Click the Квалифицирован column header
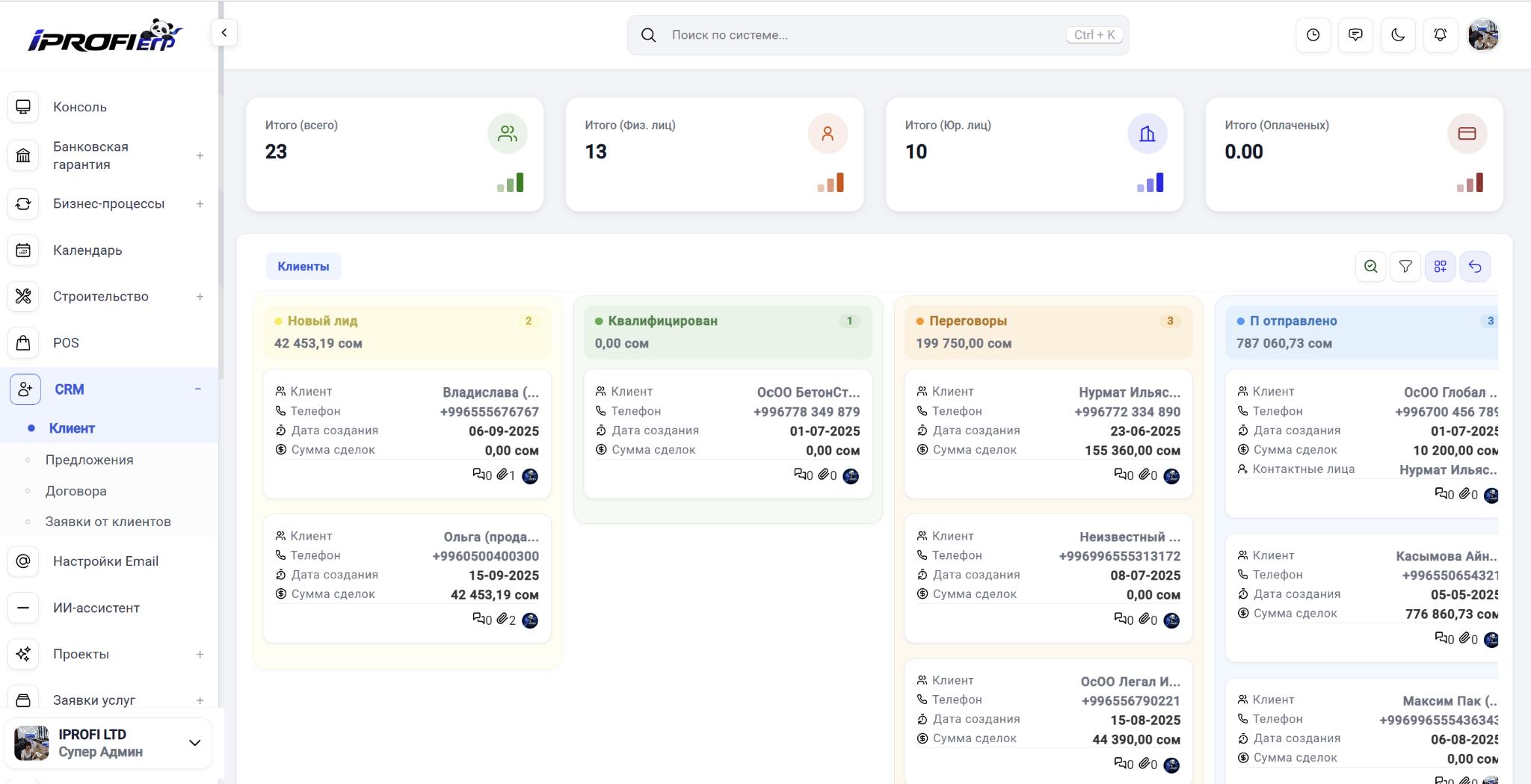Screen dimensions: 1531x784 click(x=727, y=332)
